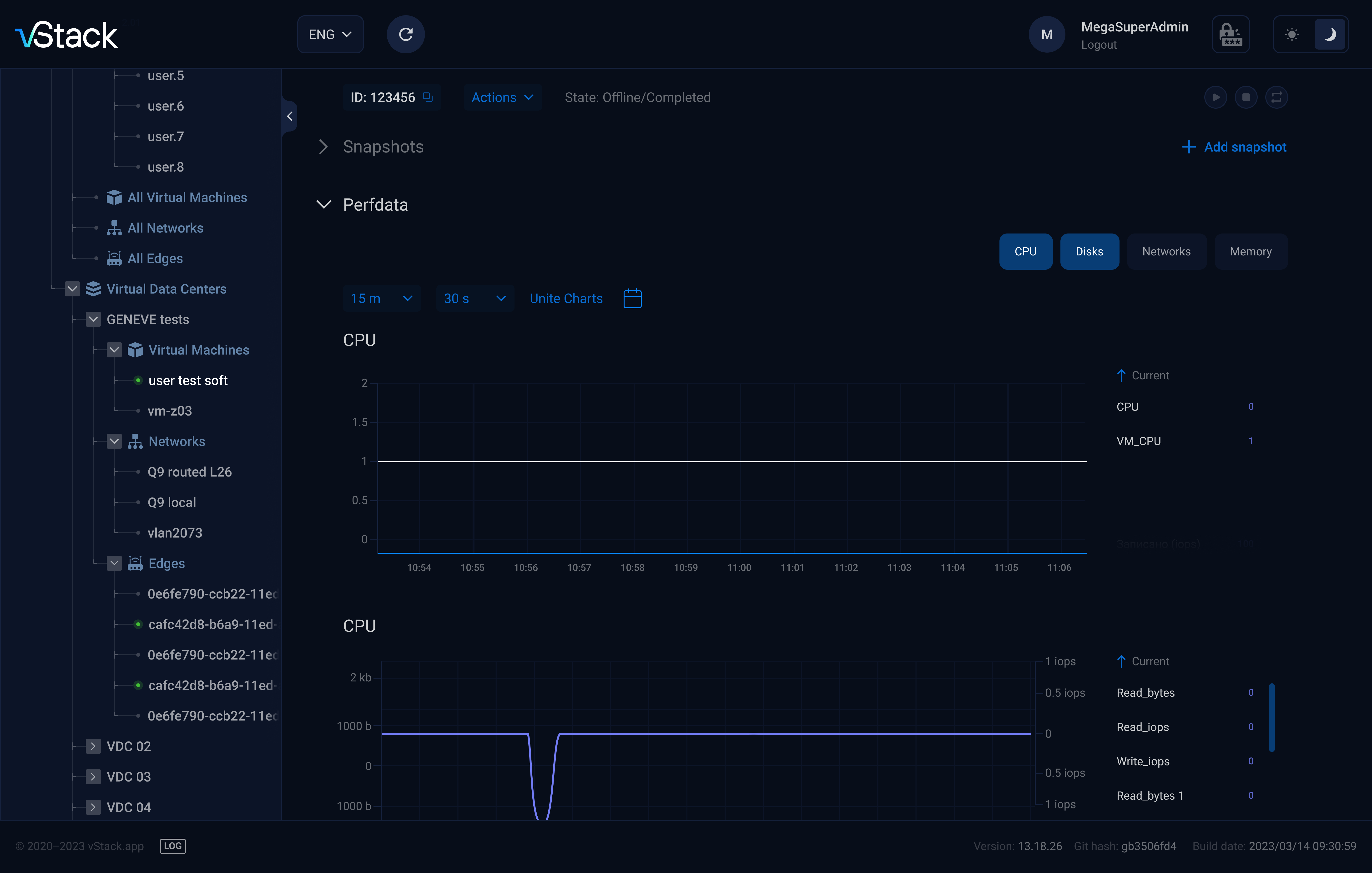The image size is (1372, 873).
Task: Click the Networks icon under GENEVE tests
Action: pos(135,441)
